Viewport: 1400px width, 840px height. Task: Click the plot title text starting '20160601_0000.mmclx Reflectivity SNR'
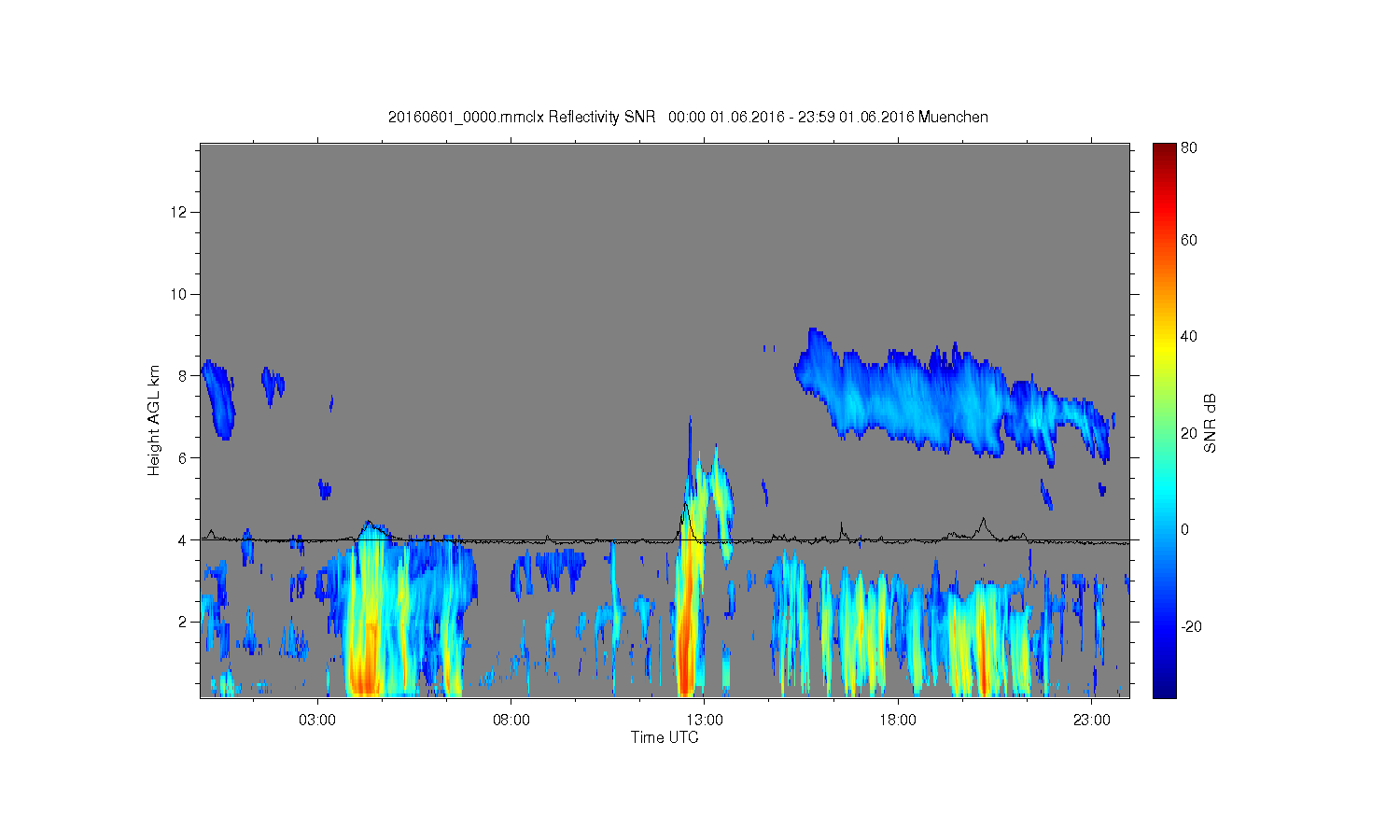[x=689, y=118]
